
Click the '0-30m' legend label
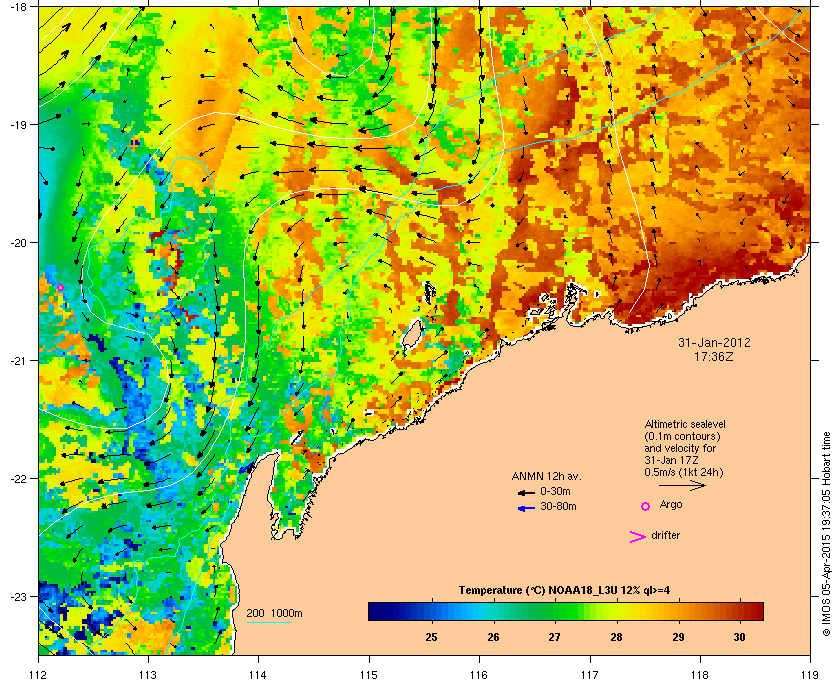[555, 491]
